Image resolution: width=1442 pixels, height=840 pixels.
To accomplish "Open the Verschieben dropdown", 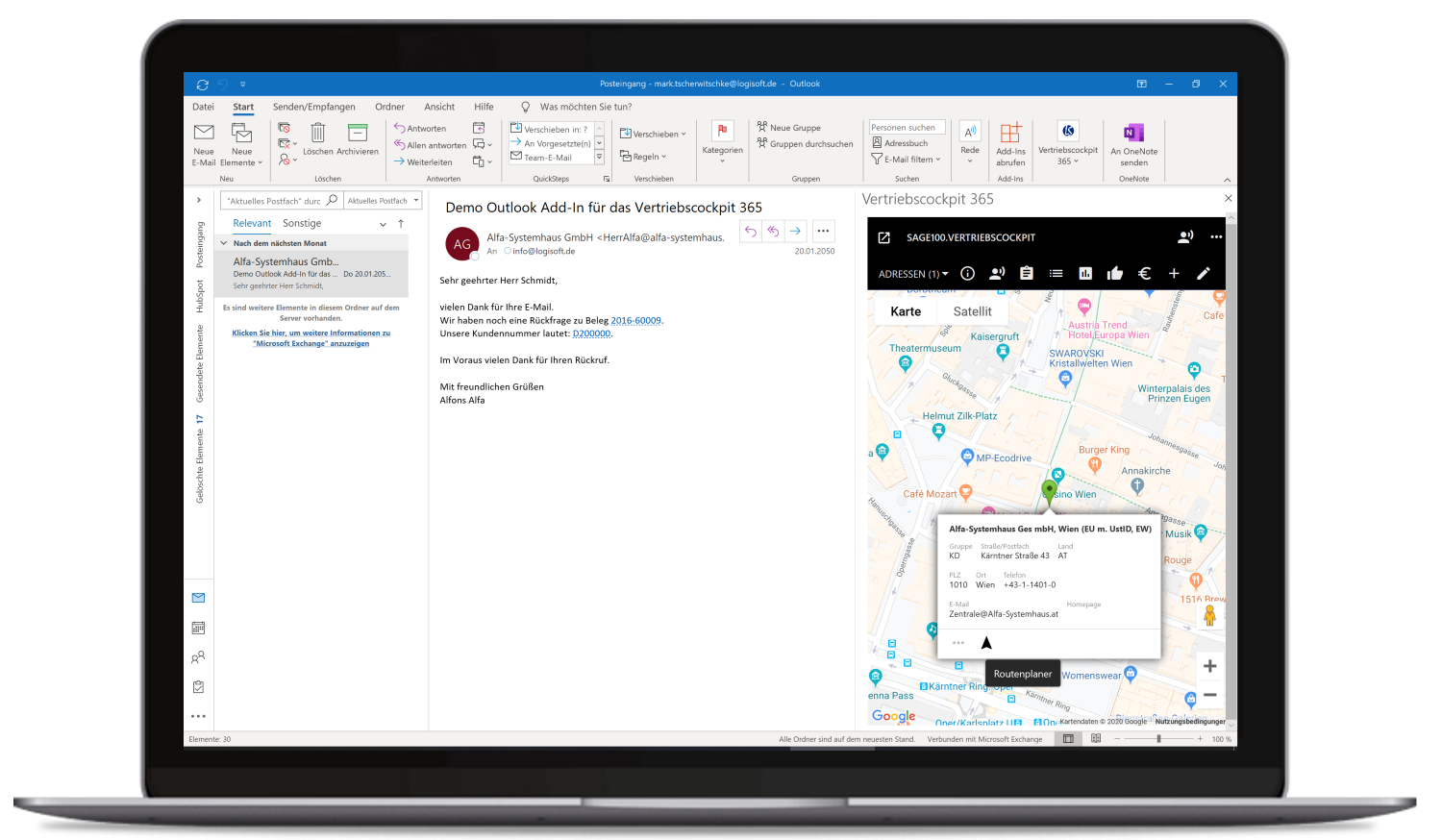I will coord(653,134).
